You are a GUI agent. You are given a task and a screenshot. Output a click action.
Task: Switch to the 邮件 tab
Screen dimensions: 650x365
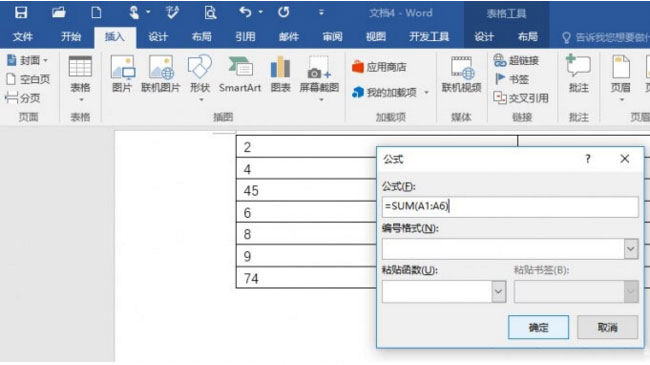[x=289, y=37]
